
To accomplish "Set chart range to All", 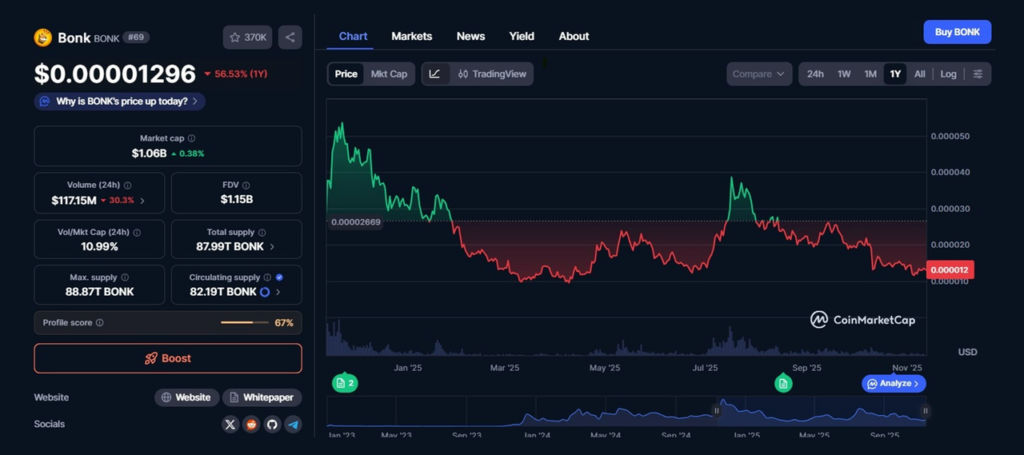I will pyautogui.click(x=920, y=74).
